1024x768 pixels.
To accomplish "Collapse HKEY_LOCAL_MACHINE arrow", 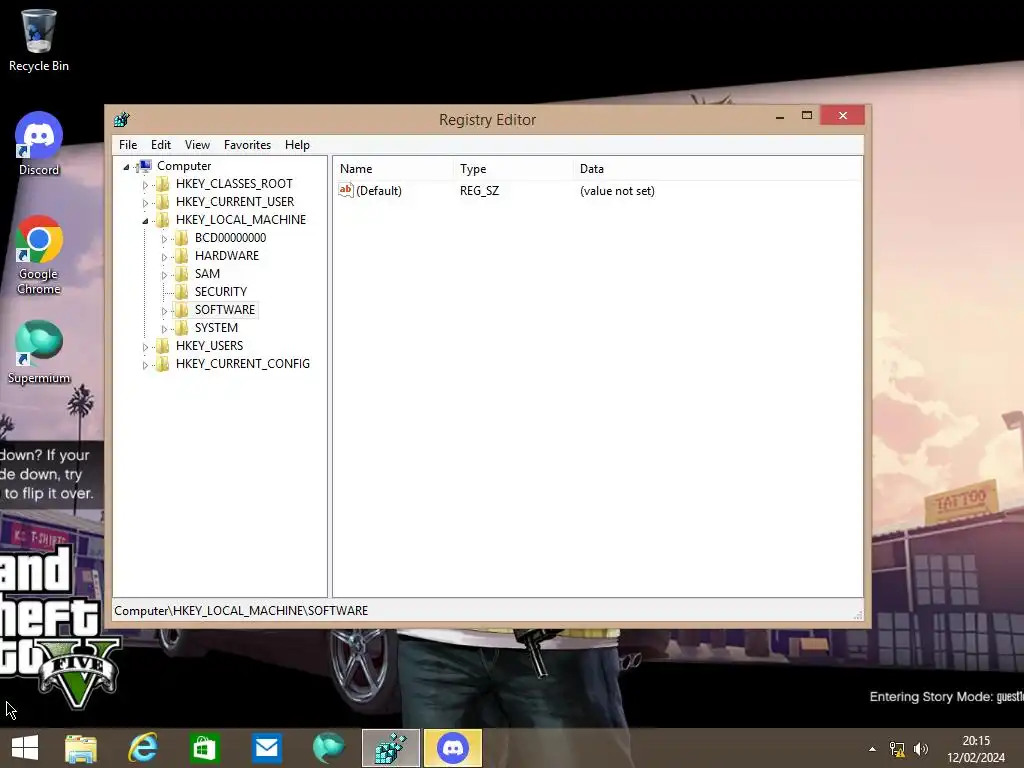I will coord(145,221).
